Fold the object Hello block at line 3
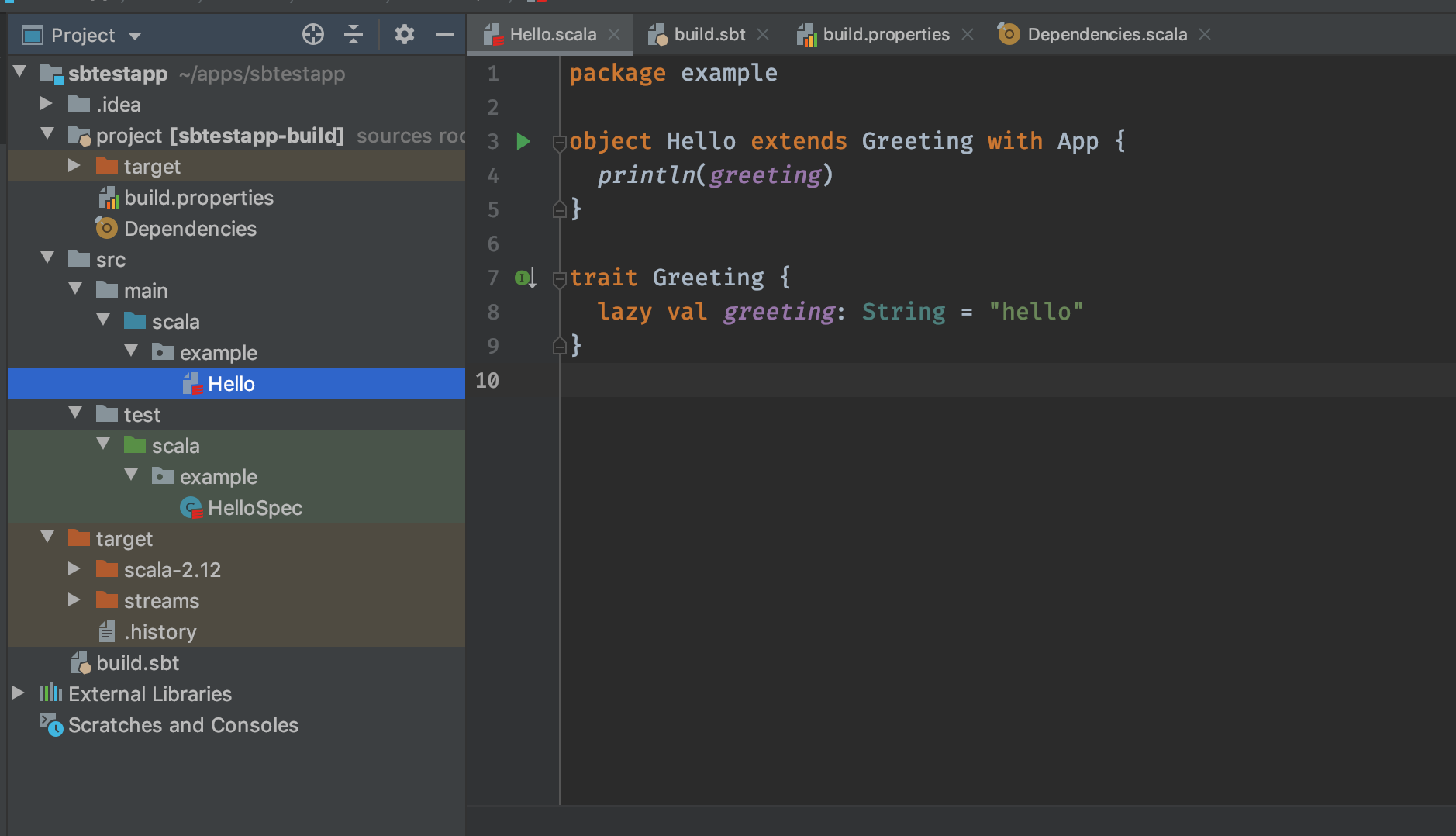Image resolution: width=1456 pixels, height=836 pixels. click(x=560, y=143)
